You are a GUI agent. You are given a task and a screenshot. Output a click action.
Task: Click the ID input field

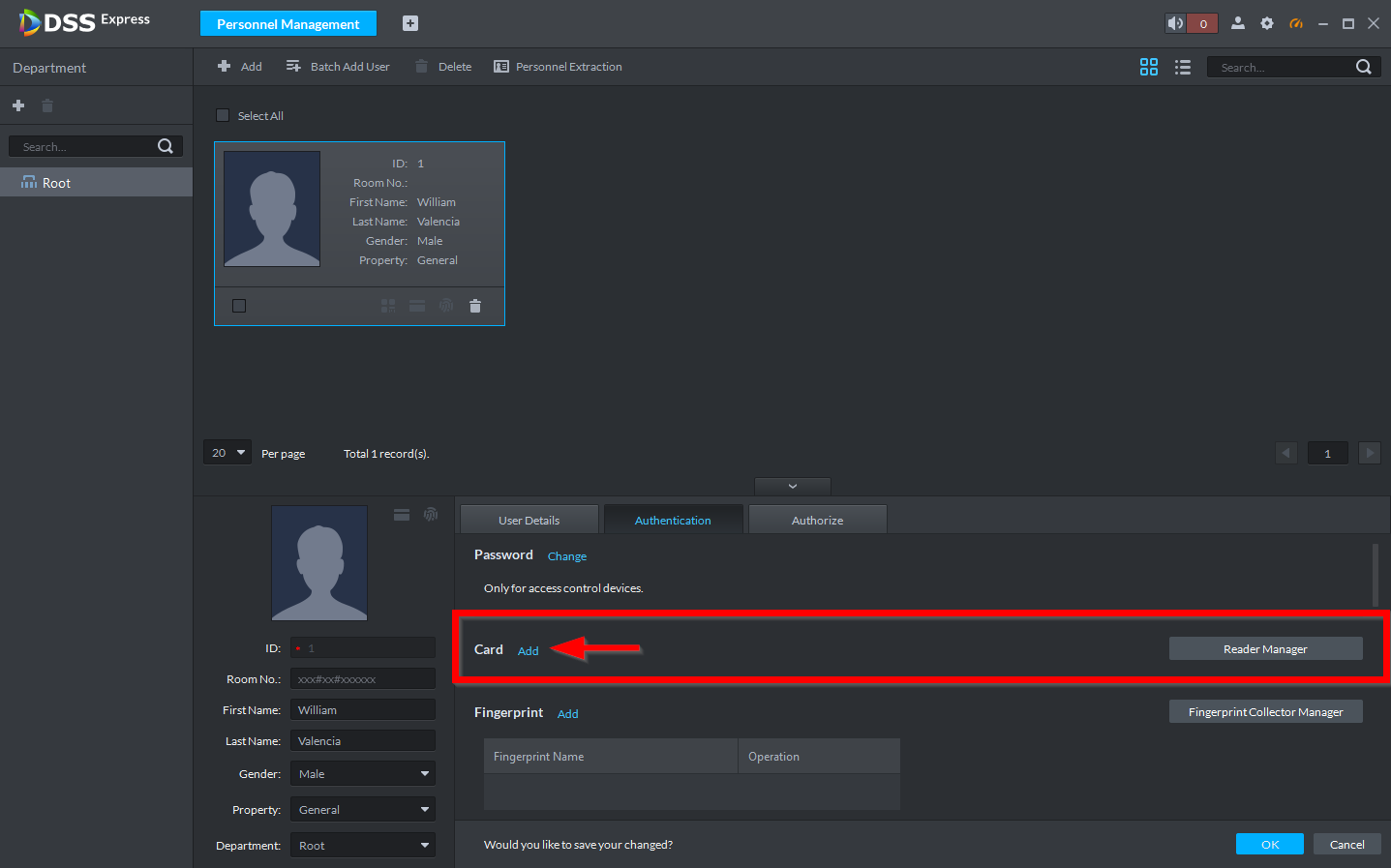[x=363, y=648]
